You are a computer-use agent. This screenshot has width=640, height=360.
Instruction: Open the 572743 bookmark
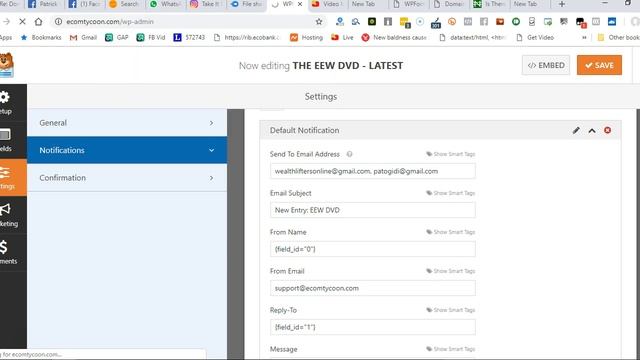[189, 38]
